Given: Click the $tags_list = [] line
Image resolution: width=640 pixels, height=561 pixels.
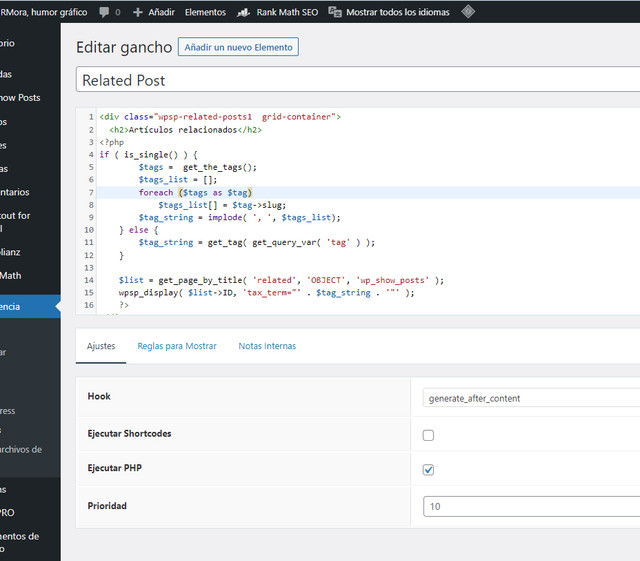Looking at the screenshot, I should [x=178, y=180].
